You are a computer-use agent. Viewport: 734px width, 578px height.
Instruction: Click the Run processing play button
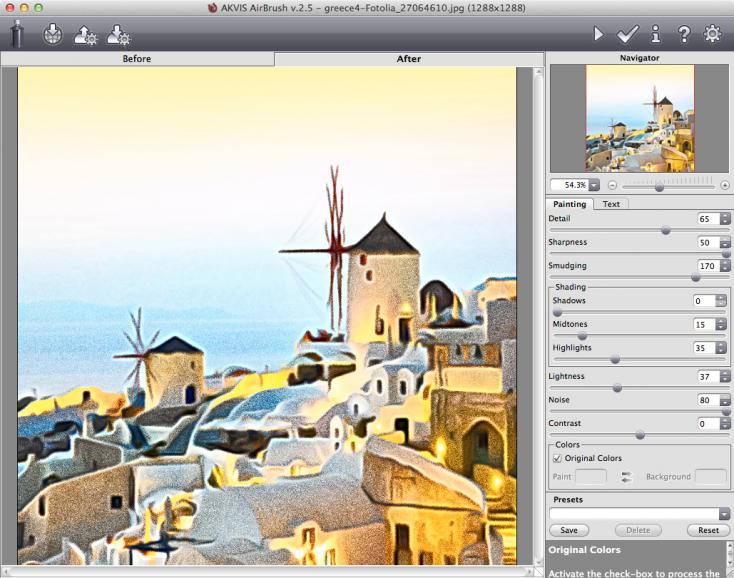click(598, 34)
